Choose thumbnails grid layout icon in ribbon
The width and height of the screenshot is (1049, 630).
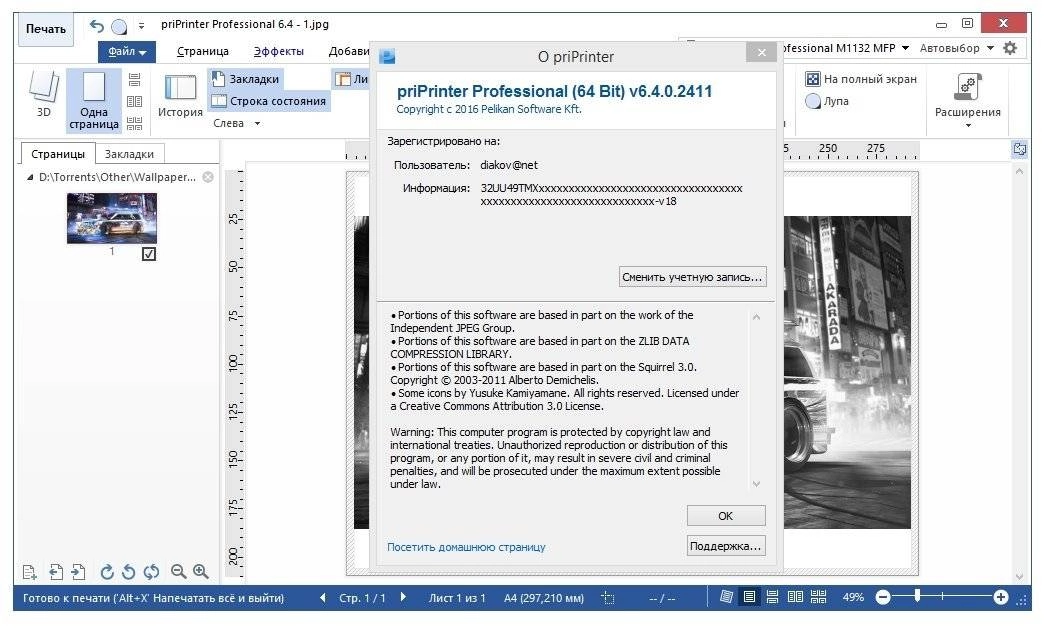click(x=134, y=123)
